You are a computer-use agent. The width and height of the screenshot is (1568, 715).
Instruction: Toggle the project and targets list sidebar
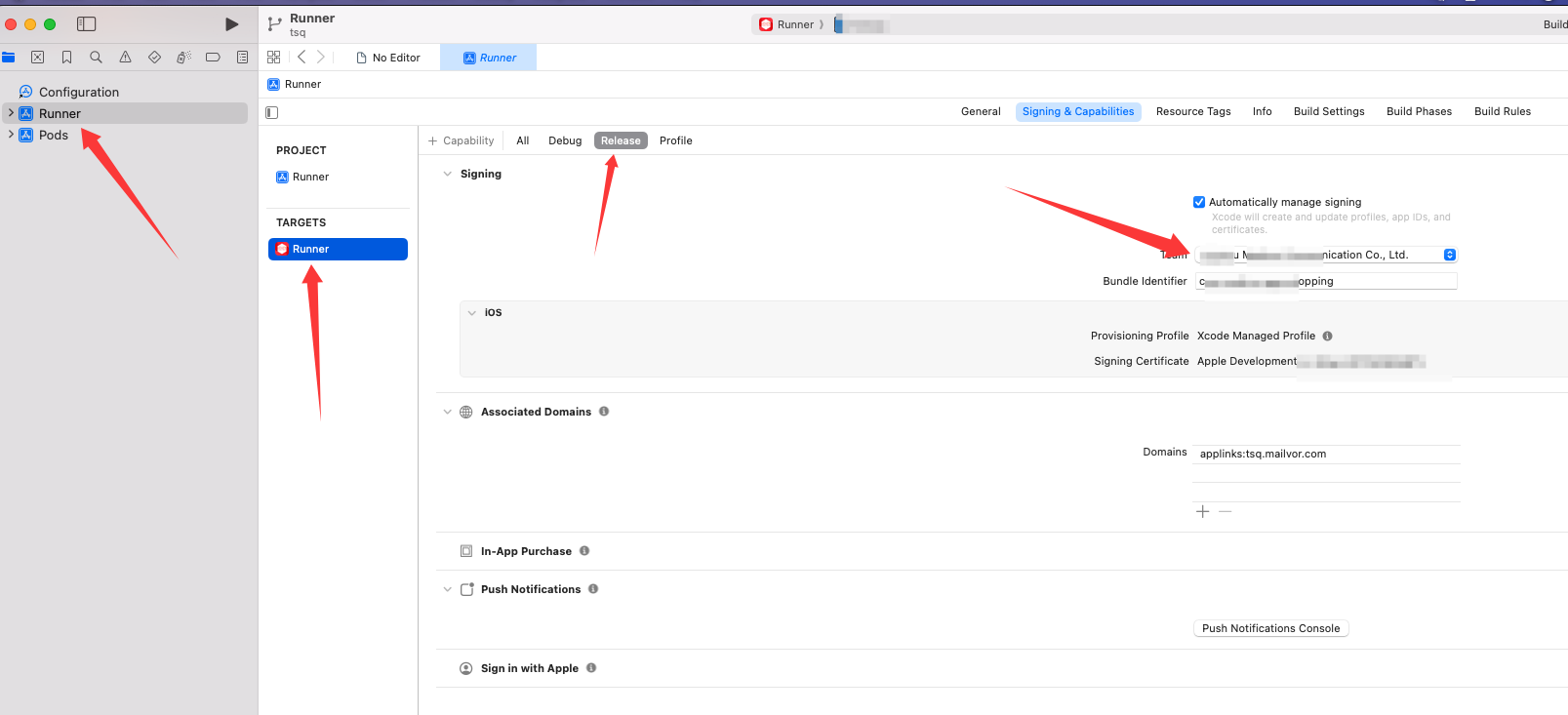pyautogui.click(x=272, y=112)
